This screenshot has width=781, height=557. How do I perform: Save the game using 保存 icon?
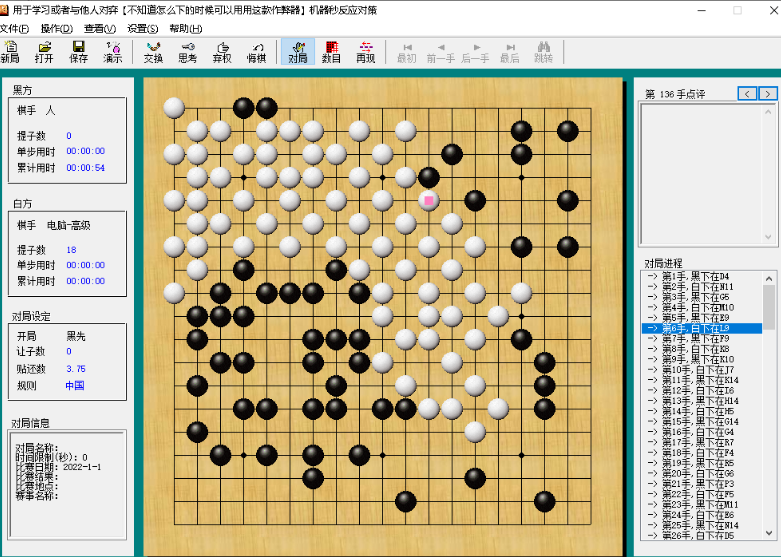pos(78,52)
